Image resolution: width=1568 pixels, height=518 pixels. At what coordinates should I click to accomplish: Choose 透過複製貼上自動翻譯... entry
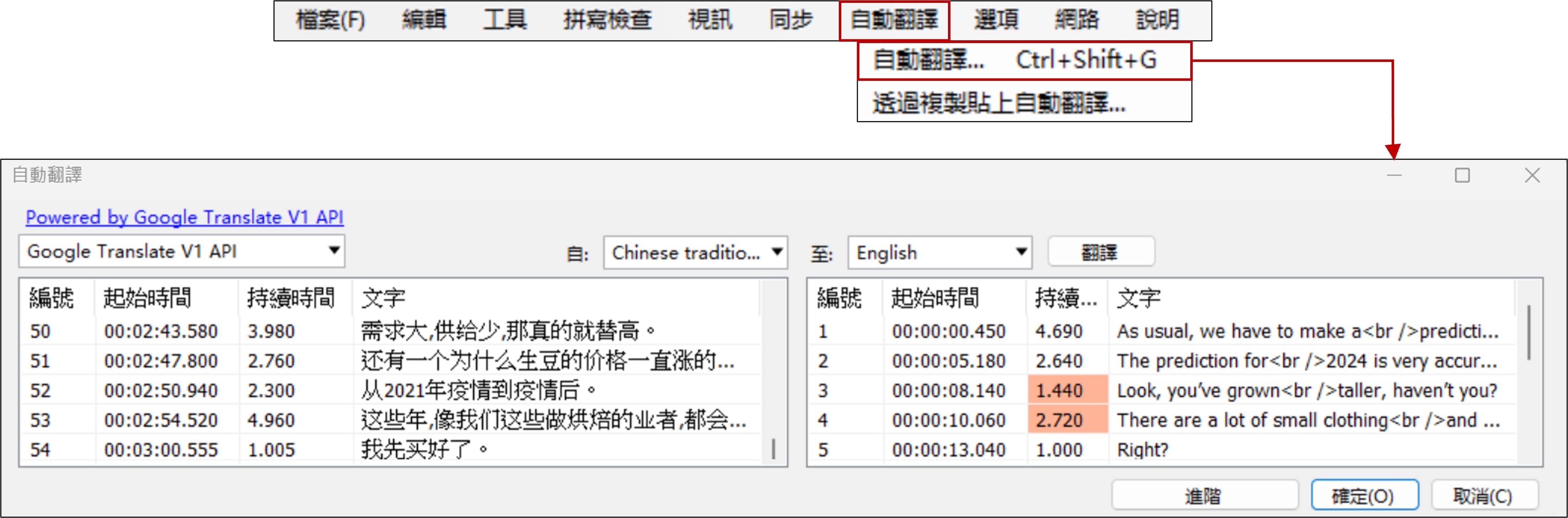coord(998,103)
